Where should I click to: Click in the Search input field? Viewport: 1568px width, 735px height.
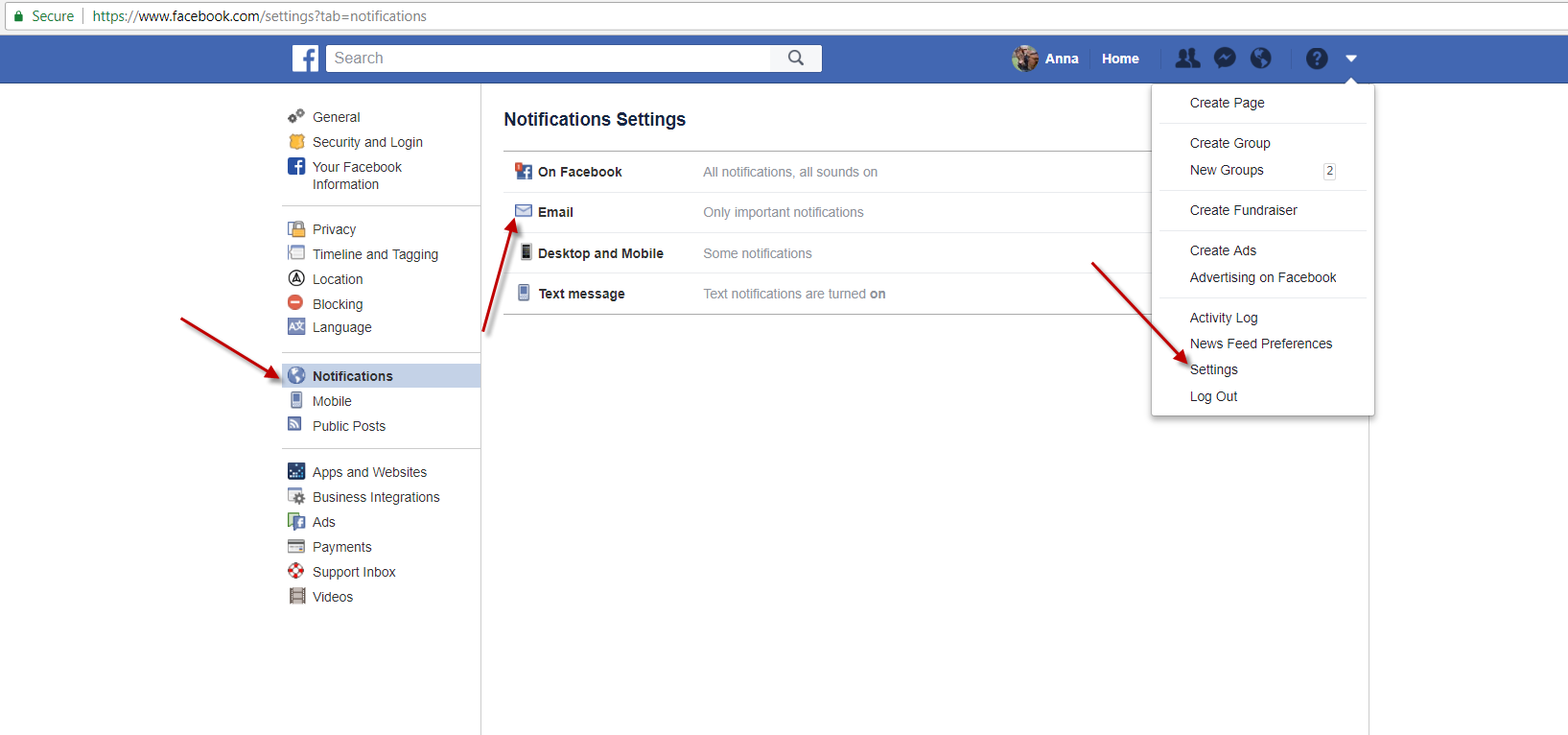pos(549,59)
